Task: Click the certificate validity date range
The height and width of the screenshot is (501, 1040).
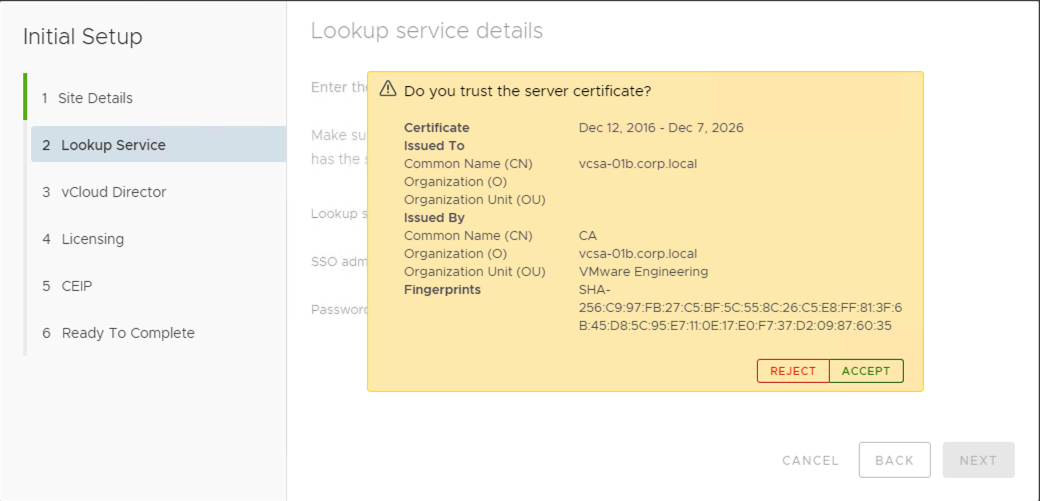Action: click(661, 128)
